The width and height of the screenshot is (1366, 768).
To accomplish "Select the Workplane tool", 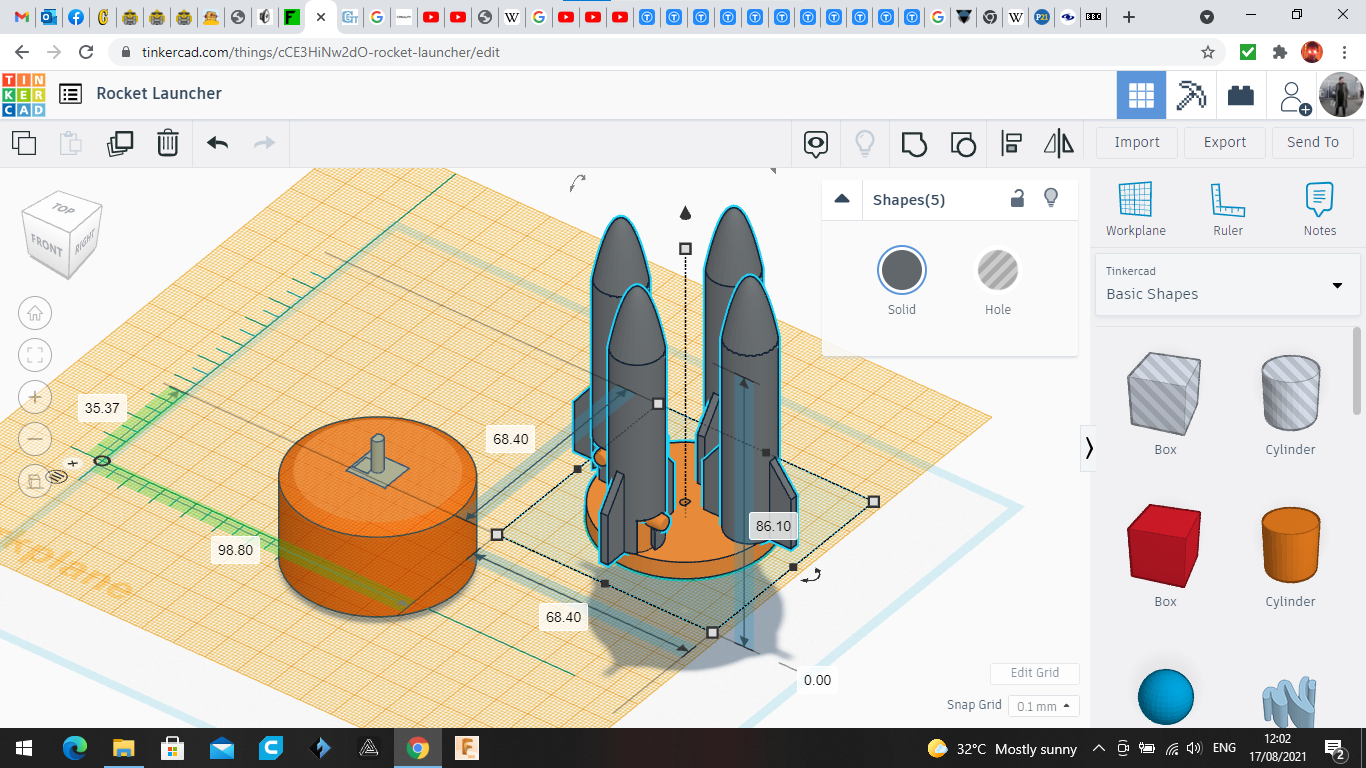I will [x=1135, y=210].
